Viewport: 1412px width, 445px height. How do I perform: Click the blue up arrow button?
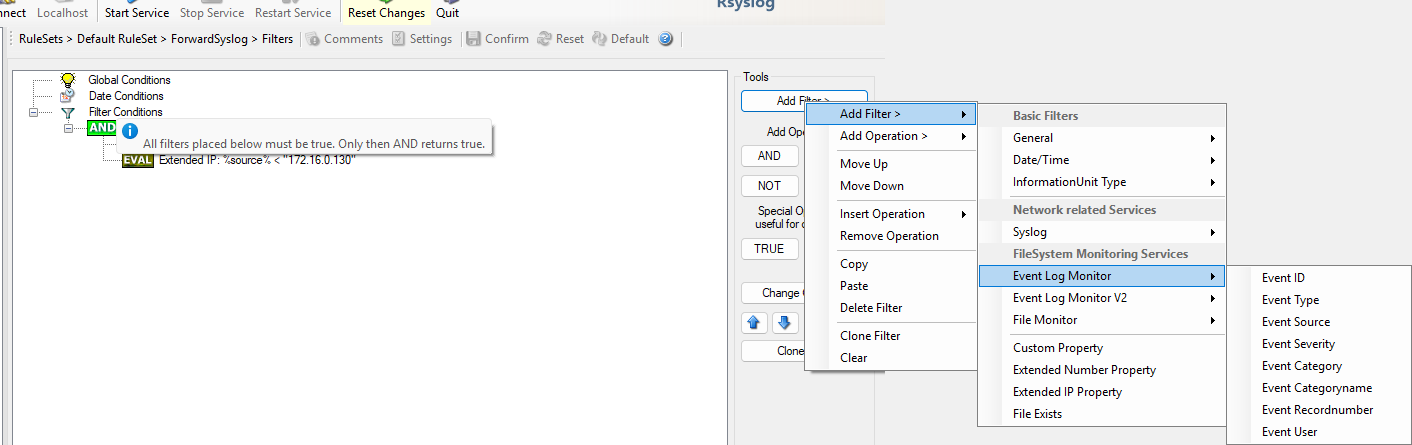[x=755, y=323]
